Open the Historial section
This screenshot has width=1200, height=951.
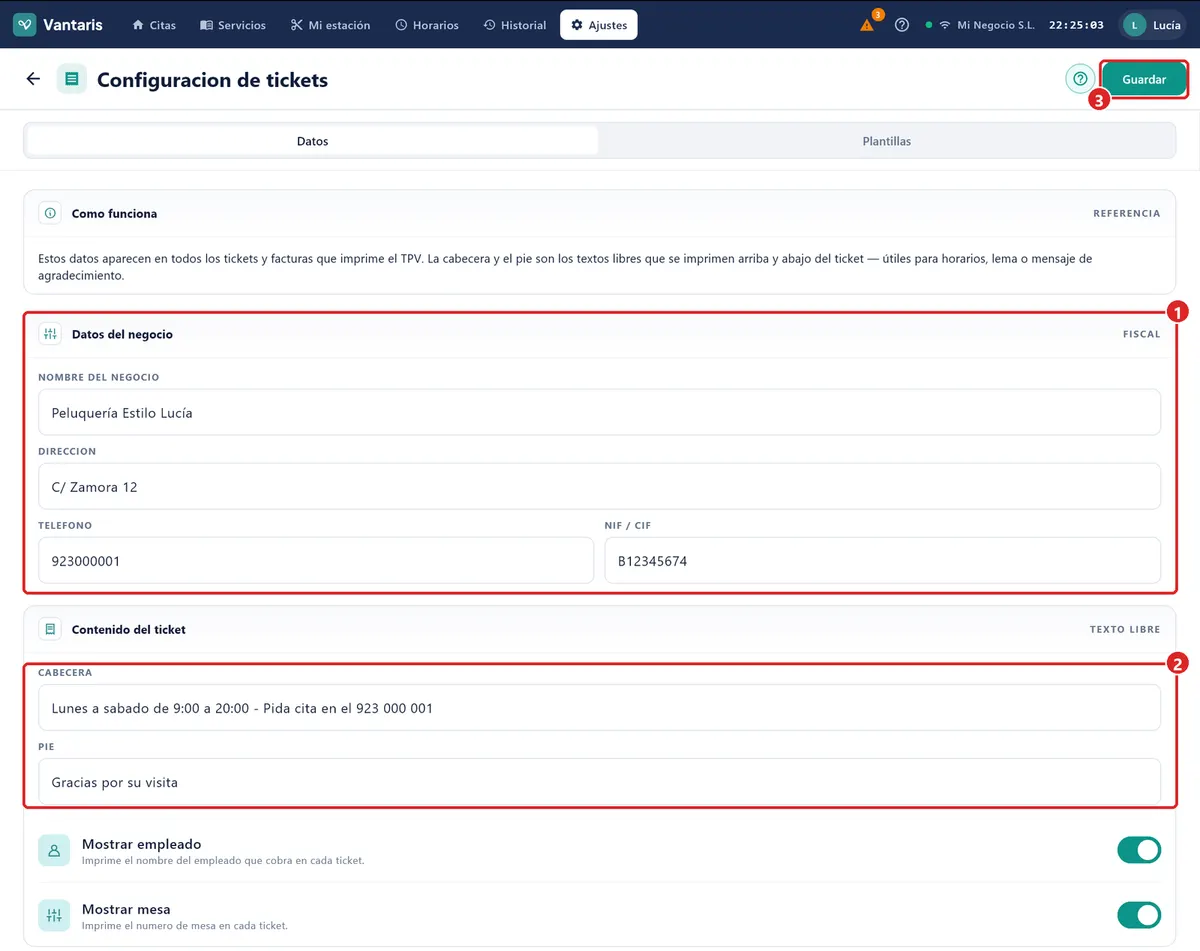[x=515, y=25]
